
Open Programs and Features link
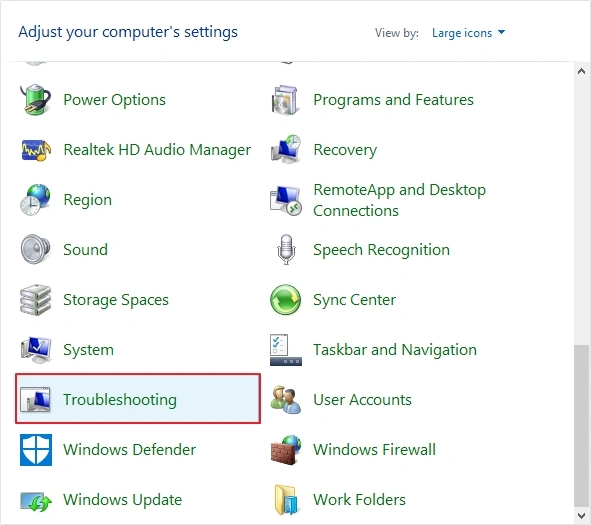tap(393, 100)
